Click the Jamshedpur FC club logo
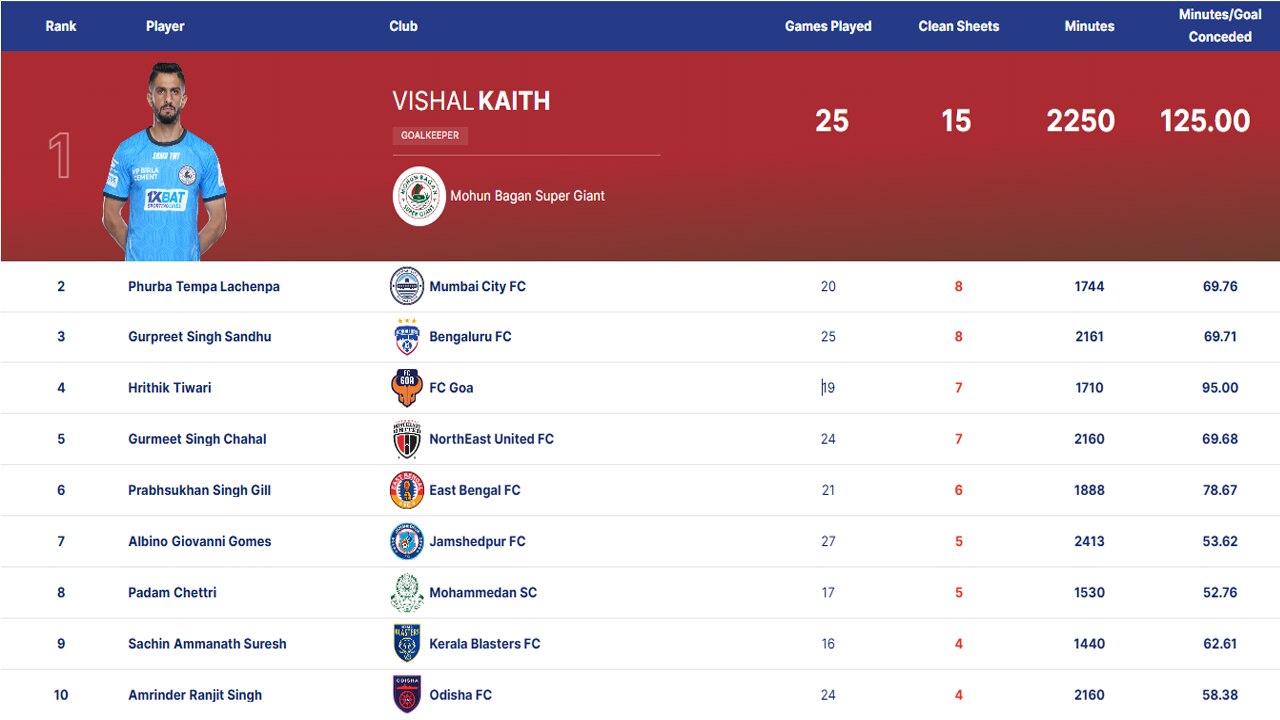 tap(407, 541)
